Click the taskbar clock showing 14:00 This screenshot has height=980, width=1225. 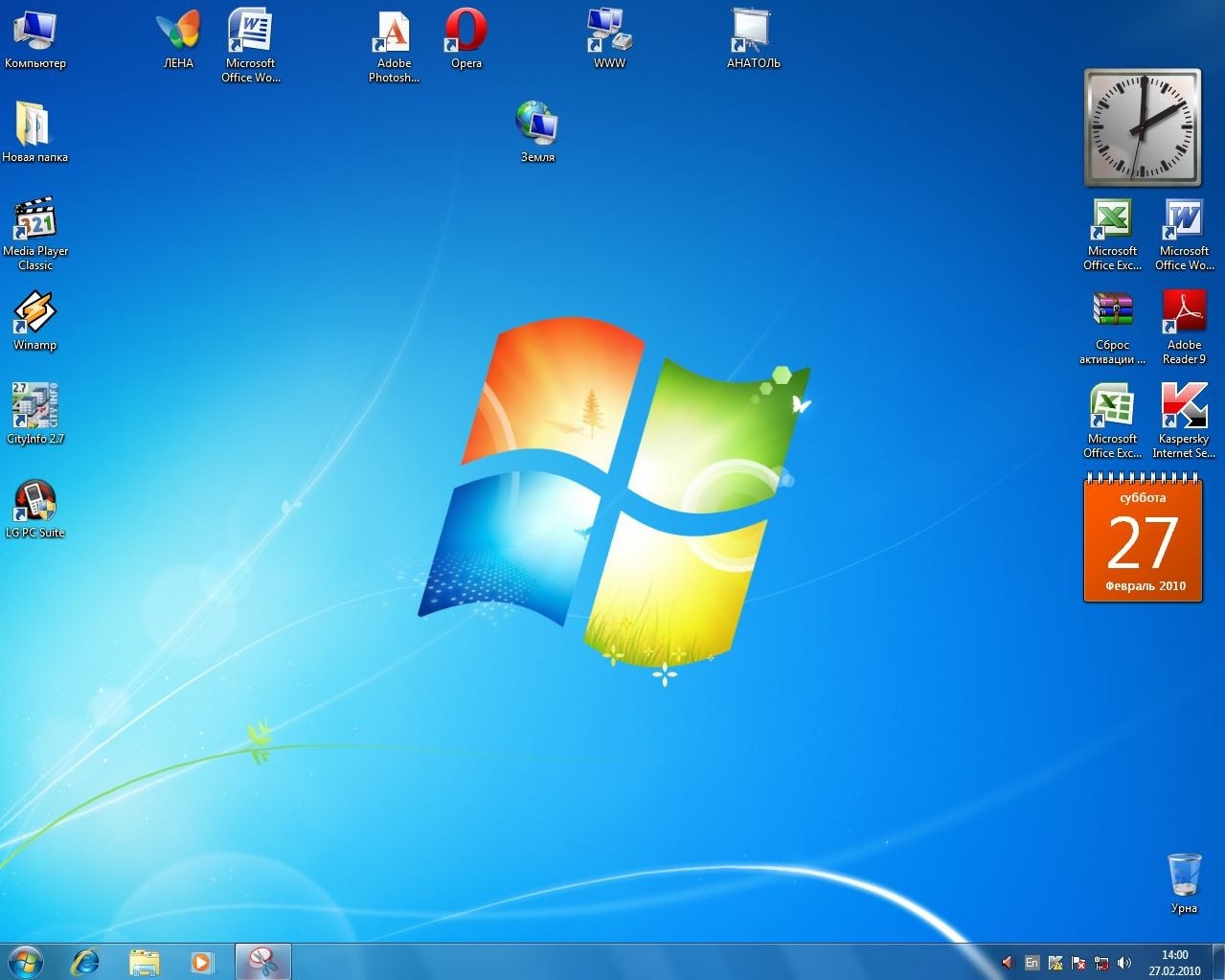[1175, 962]
